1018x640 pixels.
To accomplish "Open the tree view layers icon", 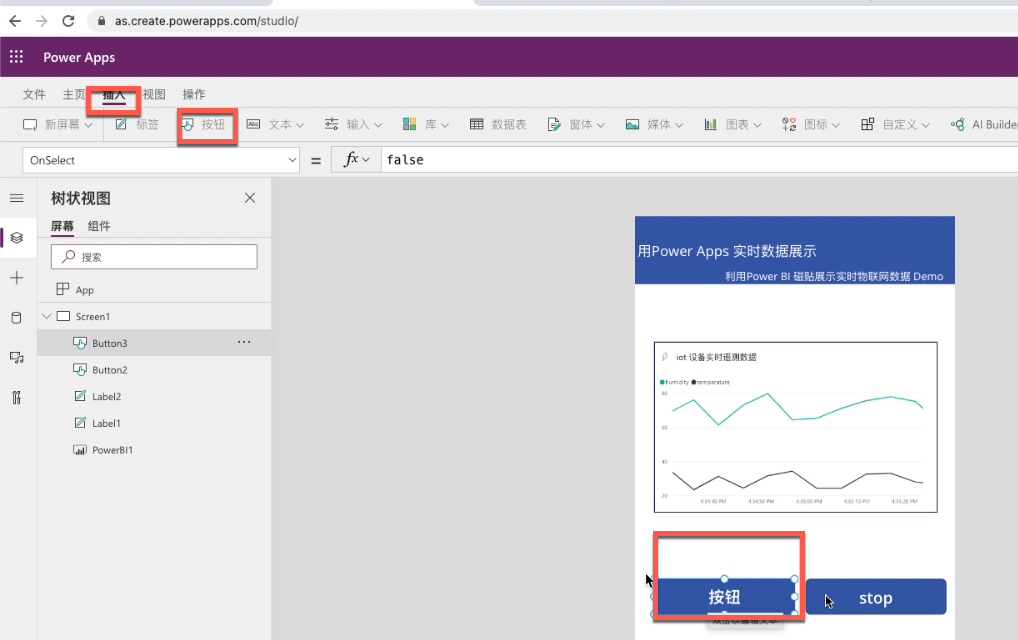I will pos(17,238).
